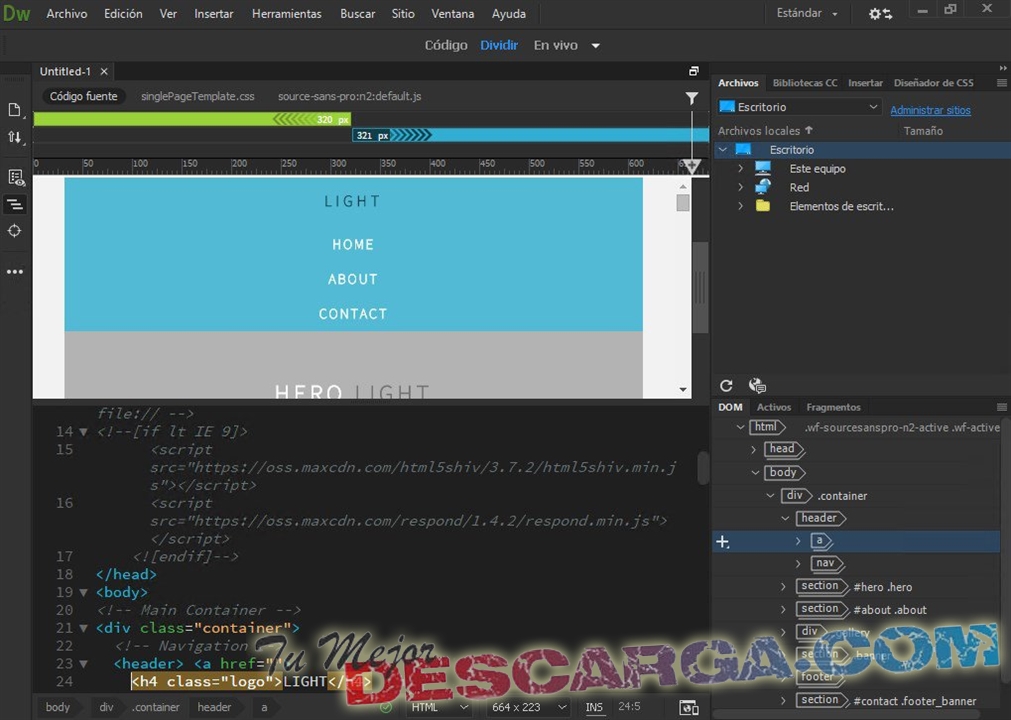The image size is (1011, 720).
Task: Click the filter related files icon
Action: [x=692, y=97]
